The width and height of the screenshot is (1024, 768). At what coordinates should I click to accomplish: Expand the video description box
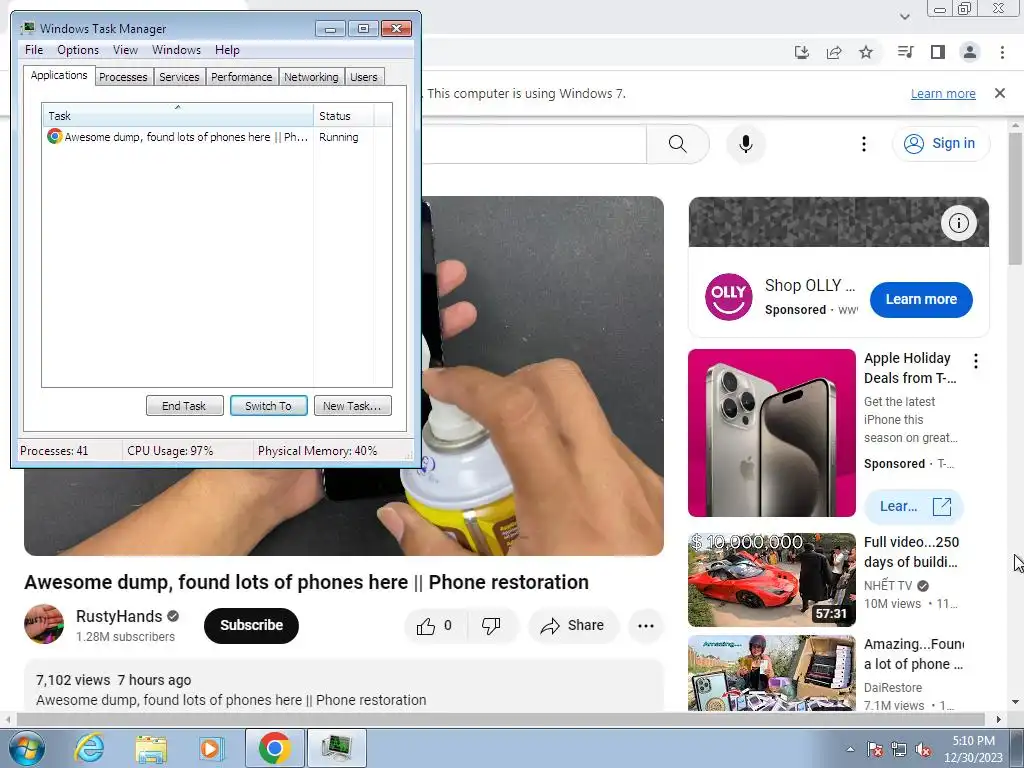pos(344,686)
